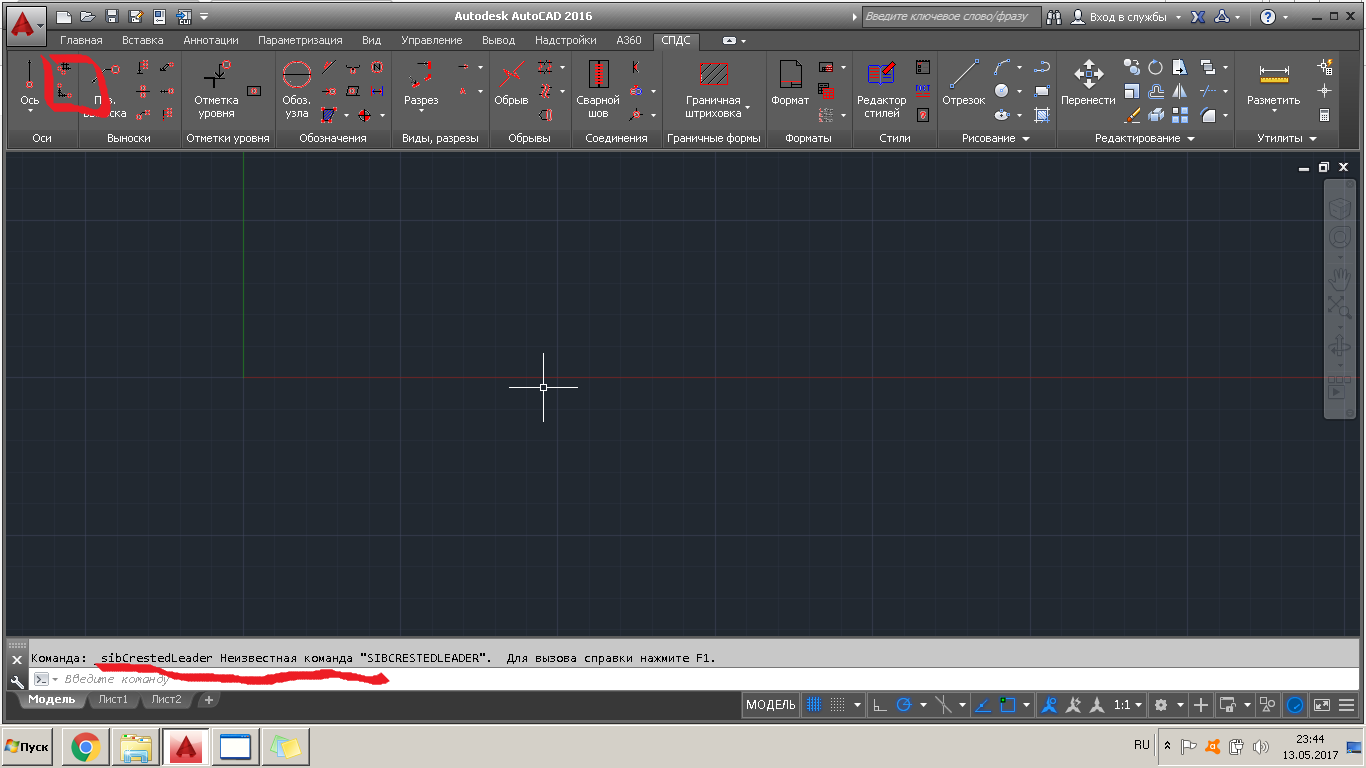This screenshot has width=1366, height=768.
Task: Select the Обоз. узла tool
Action: click(296, 89)
